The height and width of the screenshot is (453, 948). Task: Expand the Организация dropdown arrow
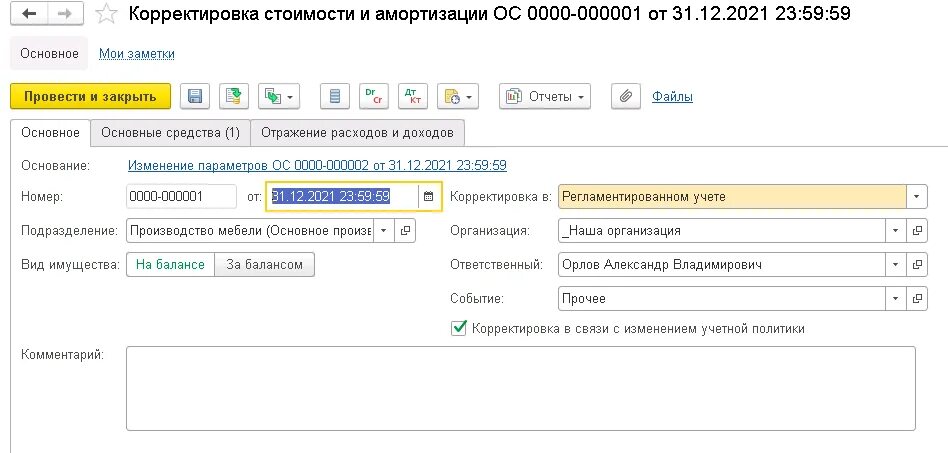[x=895, y=230]
